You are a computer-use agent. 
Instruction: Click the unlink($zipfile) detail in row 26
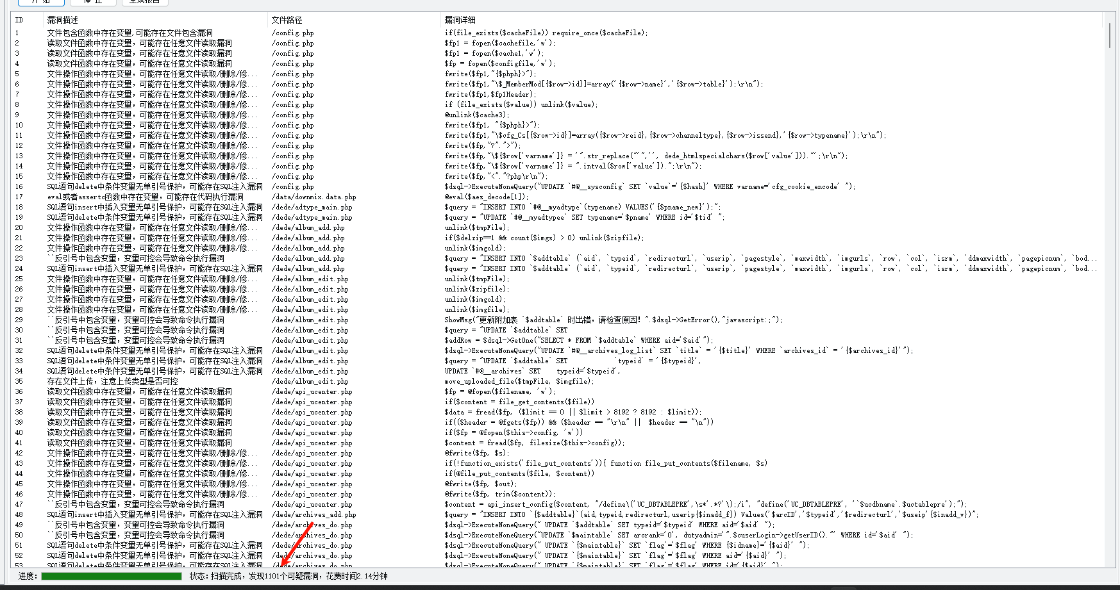pos(476,289)
